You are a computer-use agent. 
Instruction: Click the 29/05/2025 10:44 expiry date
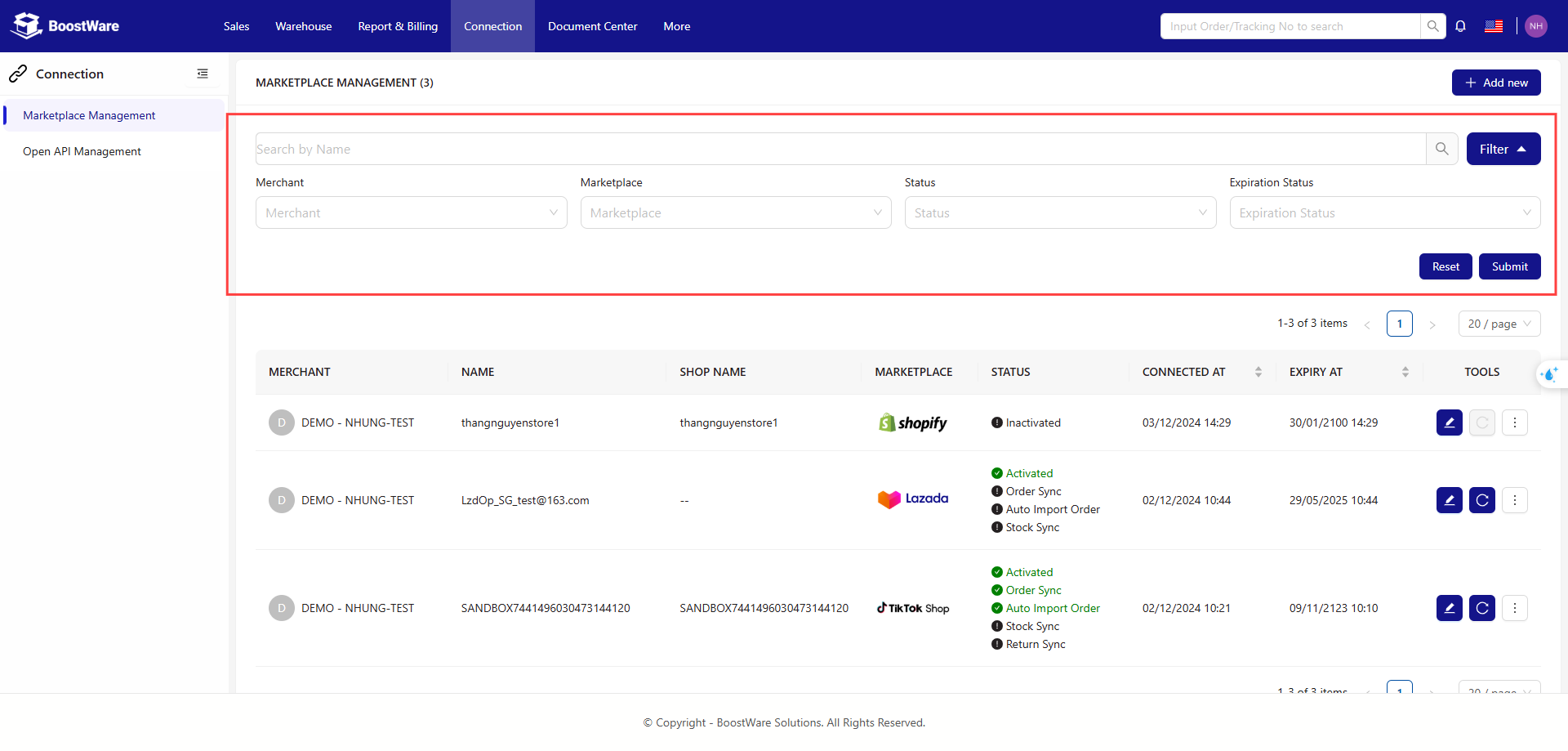pyautogui.click(x=1333, y=500)
